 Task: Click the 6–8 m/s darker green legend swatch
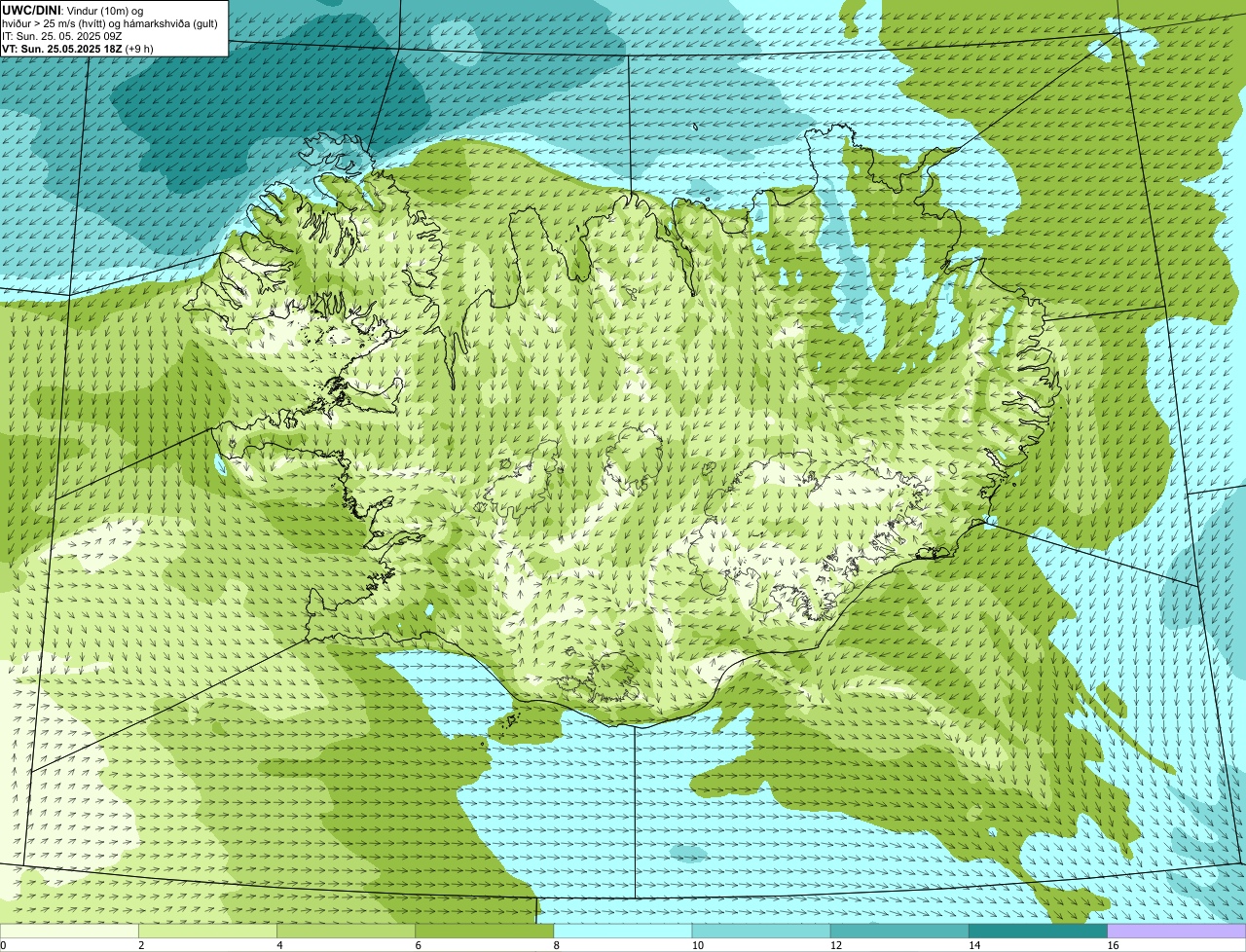(x=485, y=932)
